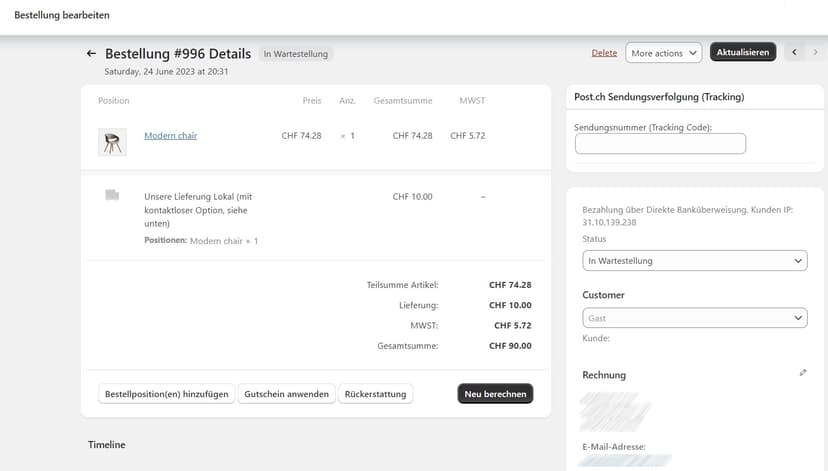Open the More actions dropdown

(664, 53)
